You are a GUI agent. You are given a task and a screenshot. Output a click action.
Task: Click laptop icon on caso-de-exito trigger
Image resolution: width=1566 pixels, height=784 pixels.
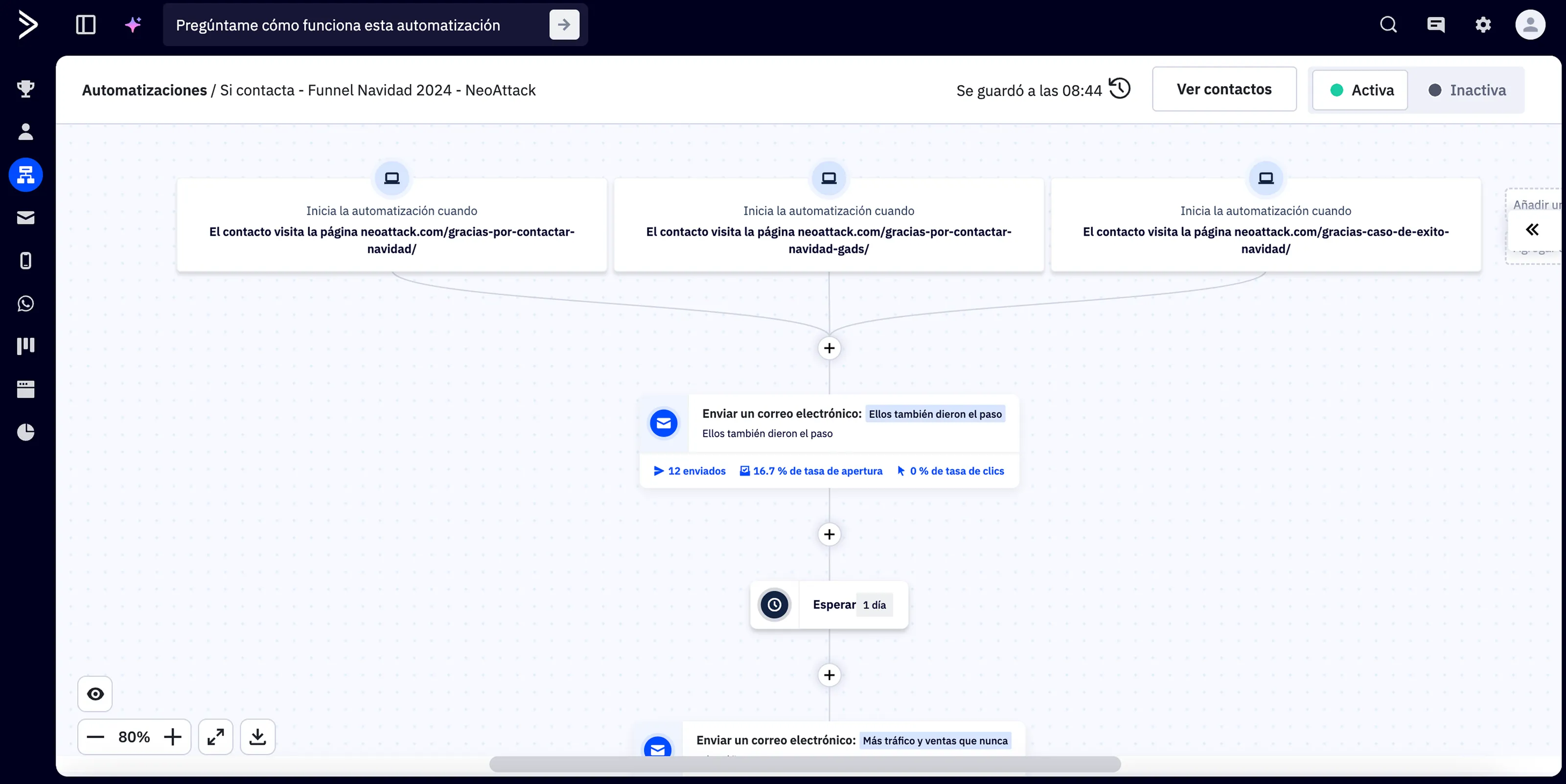coord(1266,178)
